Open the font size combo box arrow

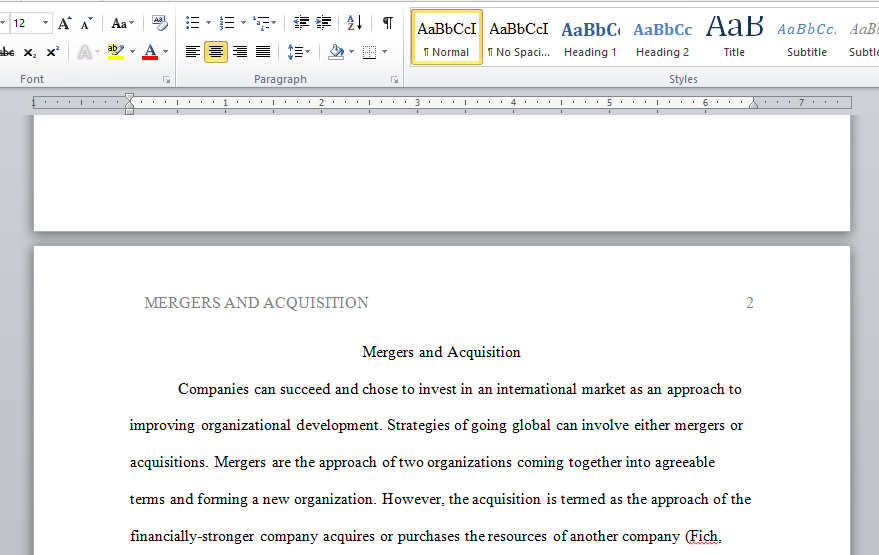[x=45, y=23]
